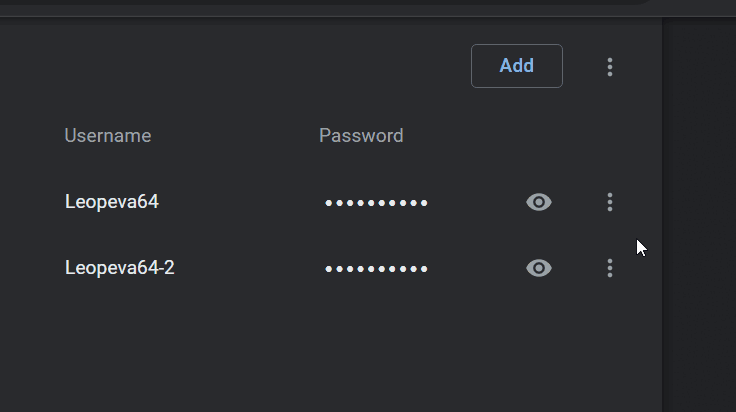Click blank space left of the Add button
This screenshot has width=736, height=412.
(x=250, y=66)
